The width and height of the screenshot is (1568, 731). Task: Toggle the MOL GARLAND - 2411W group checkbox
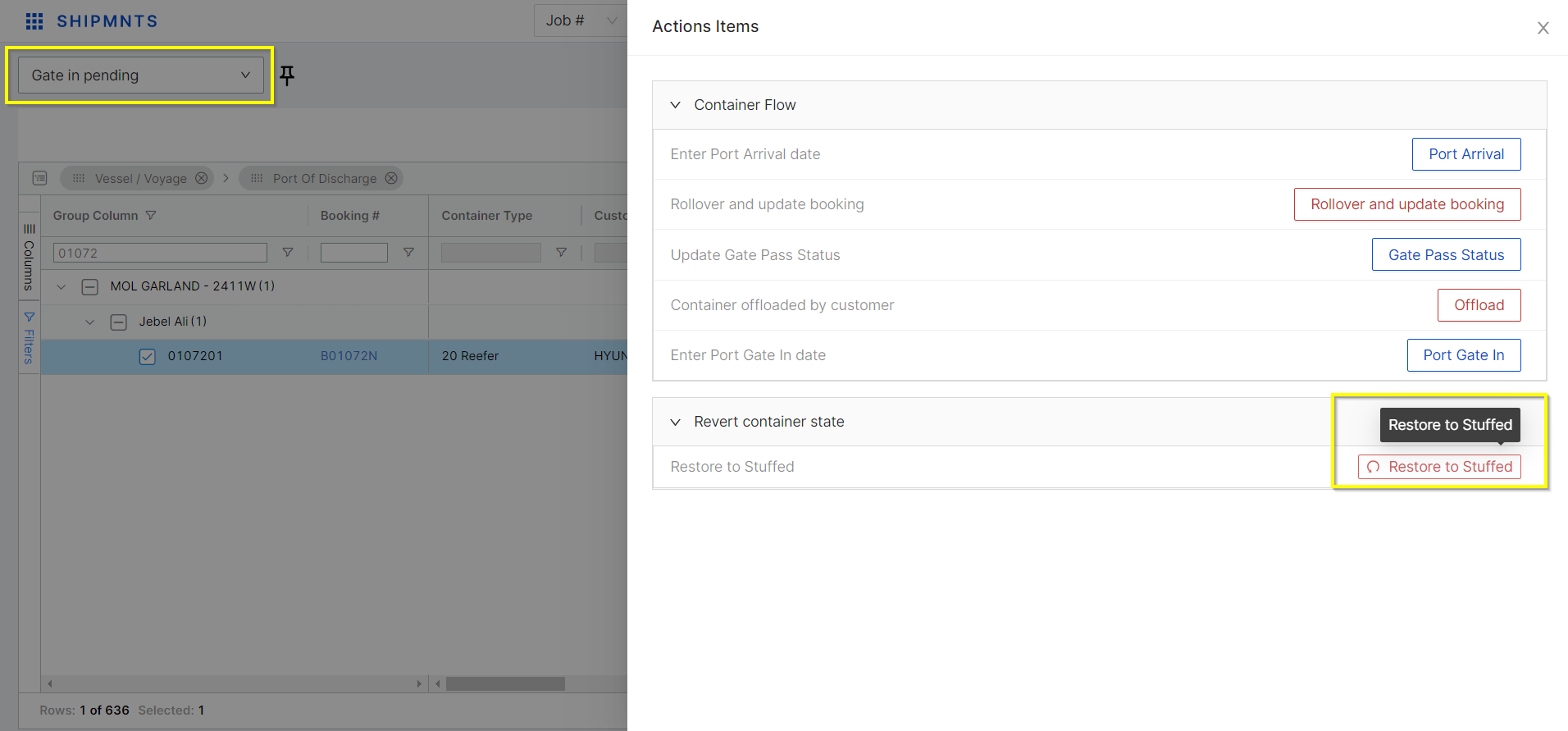[90, 286]
